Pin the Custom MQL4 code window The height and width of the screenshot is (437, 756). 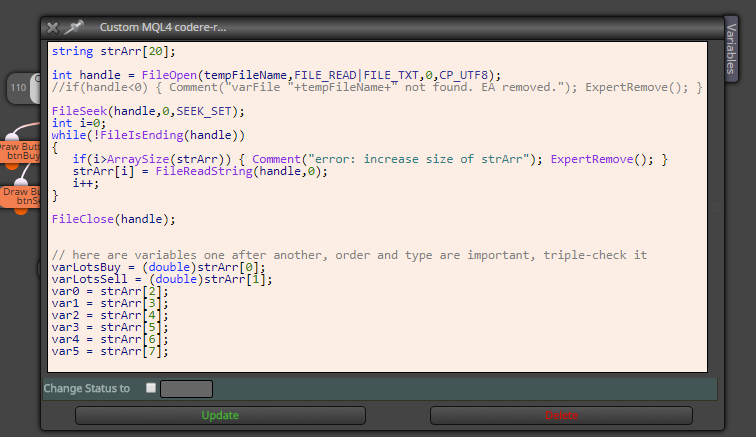coord(74,27)
